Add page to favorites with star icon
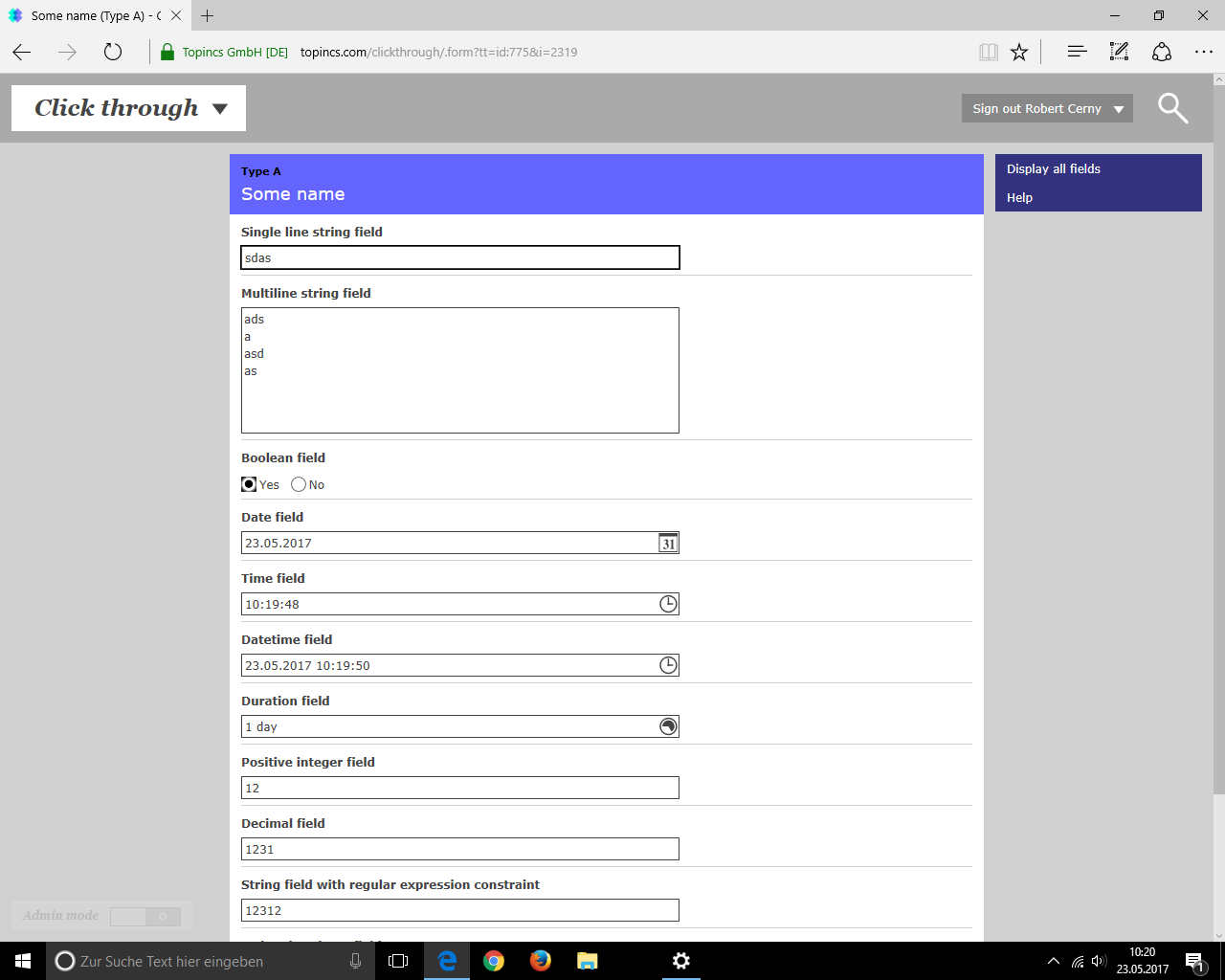 tap(1019, 53)
